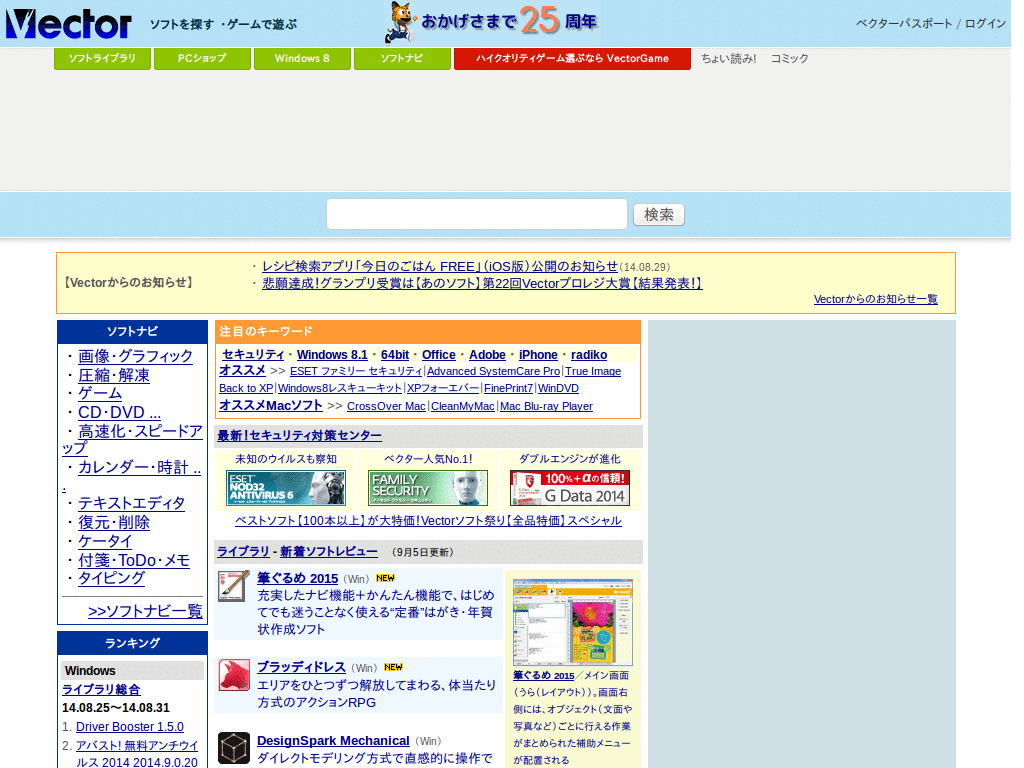Expand the >>ソフトナビ一覧 list link
The image size is (1024, 768).
[145, 611]
